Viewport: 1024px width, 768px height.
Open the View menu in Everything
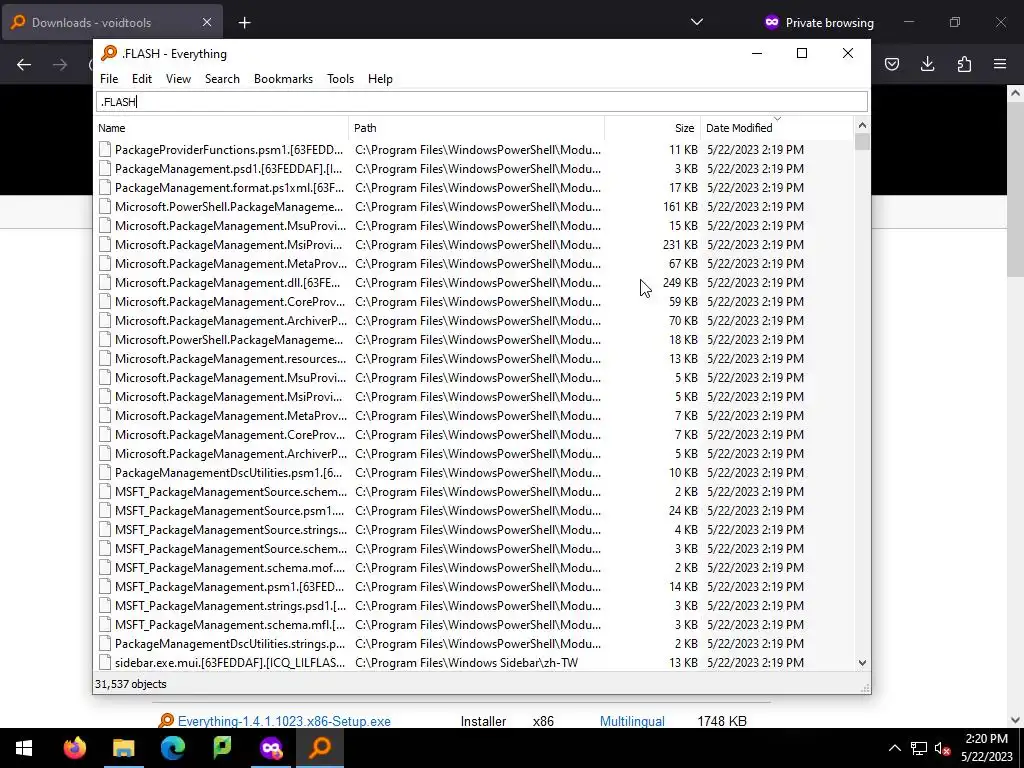pos(178,79)
